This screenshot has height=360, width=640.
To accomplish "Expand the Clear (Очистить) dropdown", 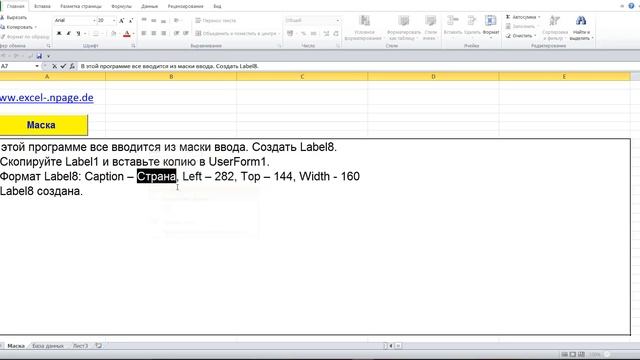I will click(x=535, y=36).
